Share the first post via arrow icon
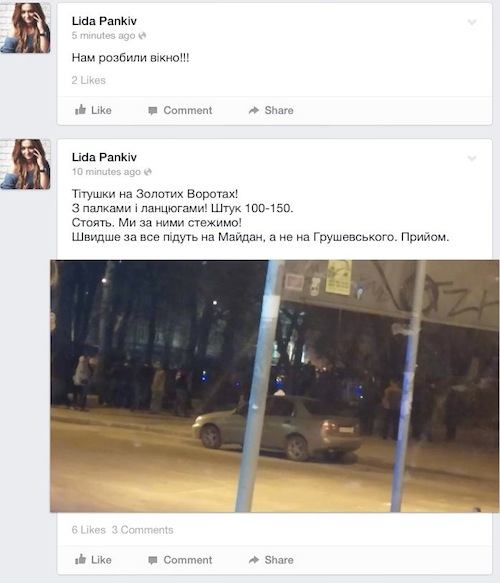 click(x=254, y=110)
